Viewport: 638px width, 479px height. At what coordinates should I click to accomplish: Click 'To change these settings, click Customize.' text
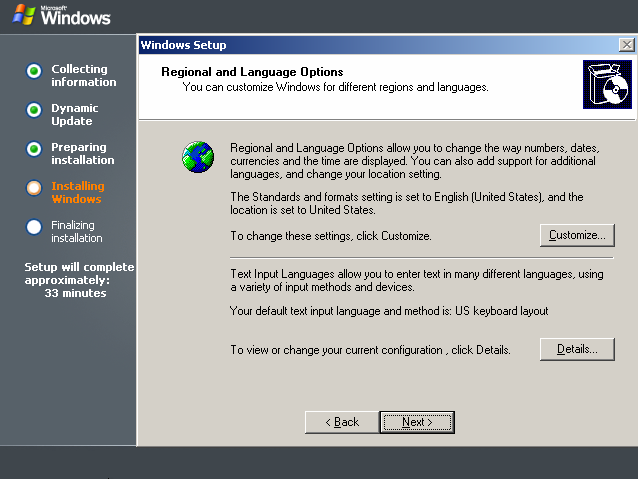pos(331,236)
